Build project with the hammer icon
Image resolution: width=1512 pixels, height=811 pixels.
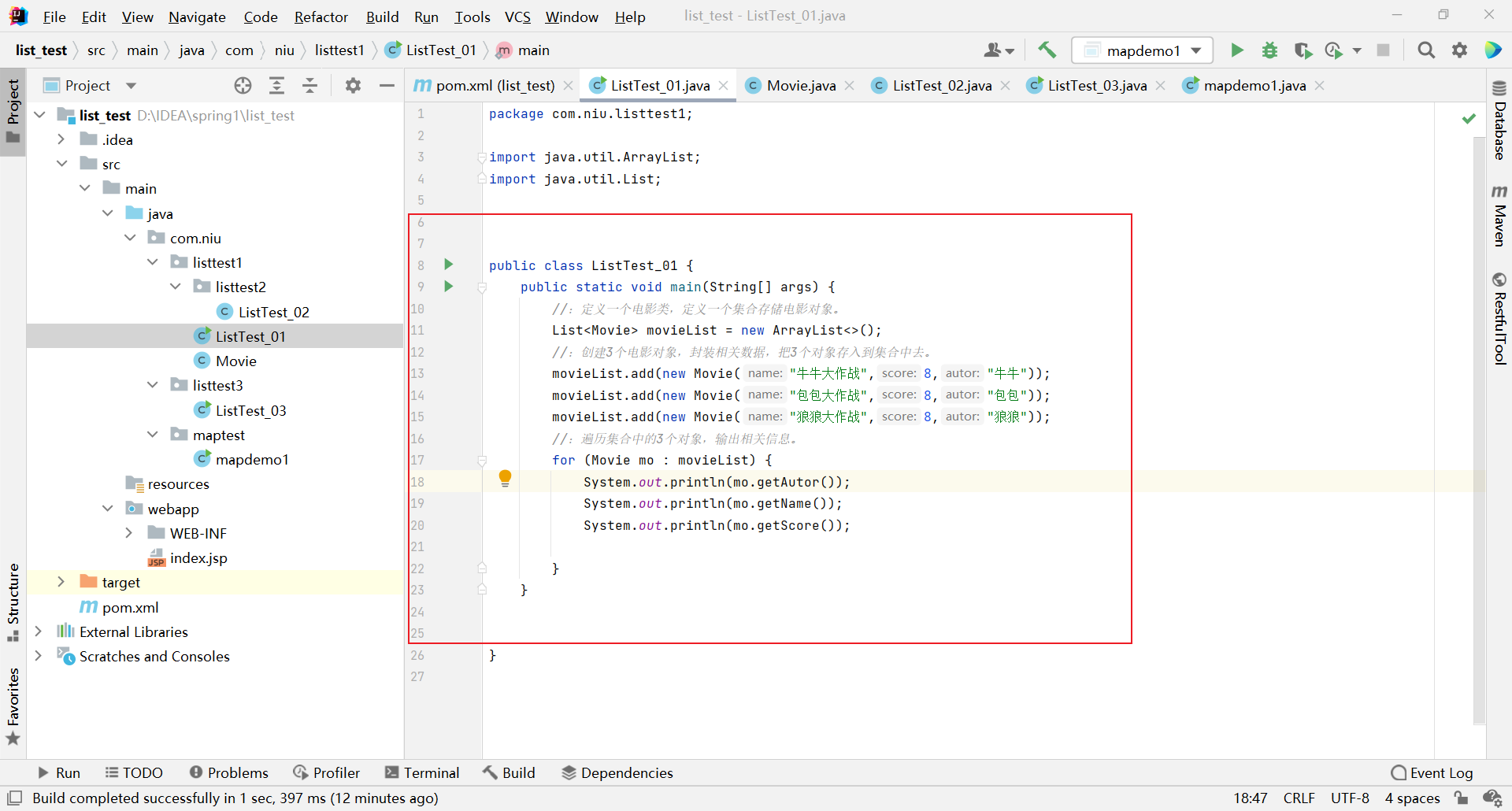(x=1047, y=50)
